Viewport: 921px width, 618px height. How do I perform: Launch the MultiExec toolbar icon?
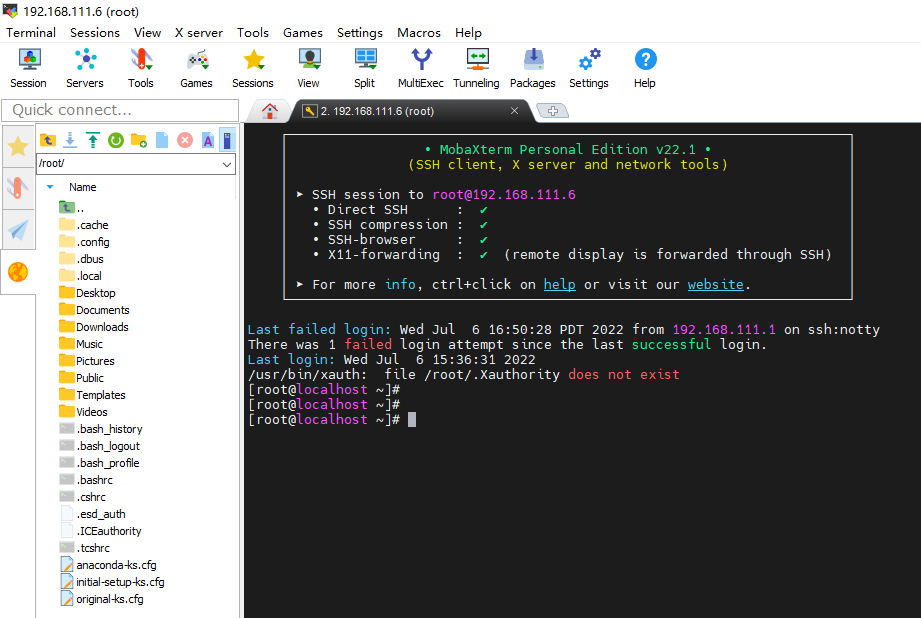[421, 68]
